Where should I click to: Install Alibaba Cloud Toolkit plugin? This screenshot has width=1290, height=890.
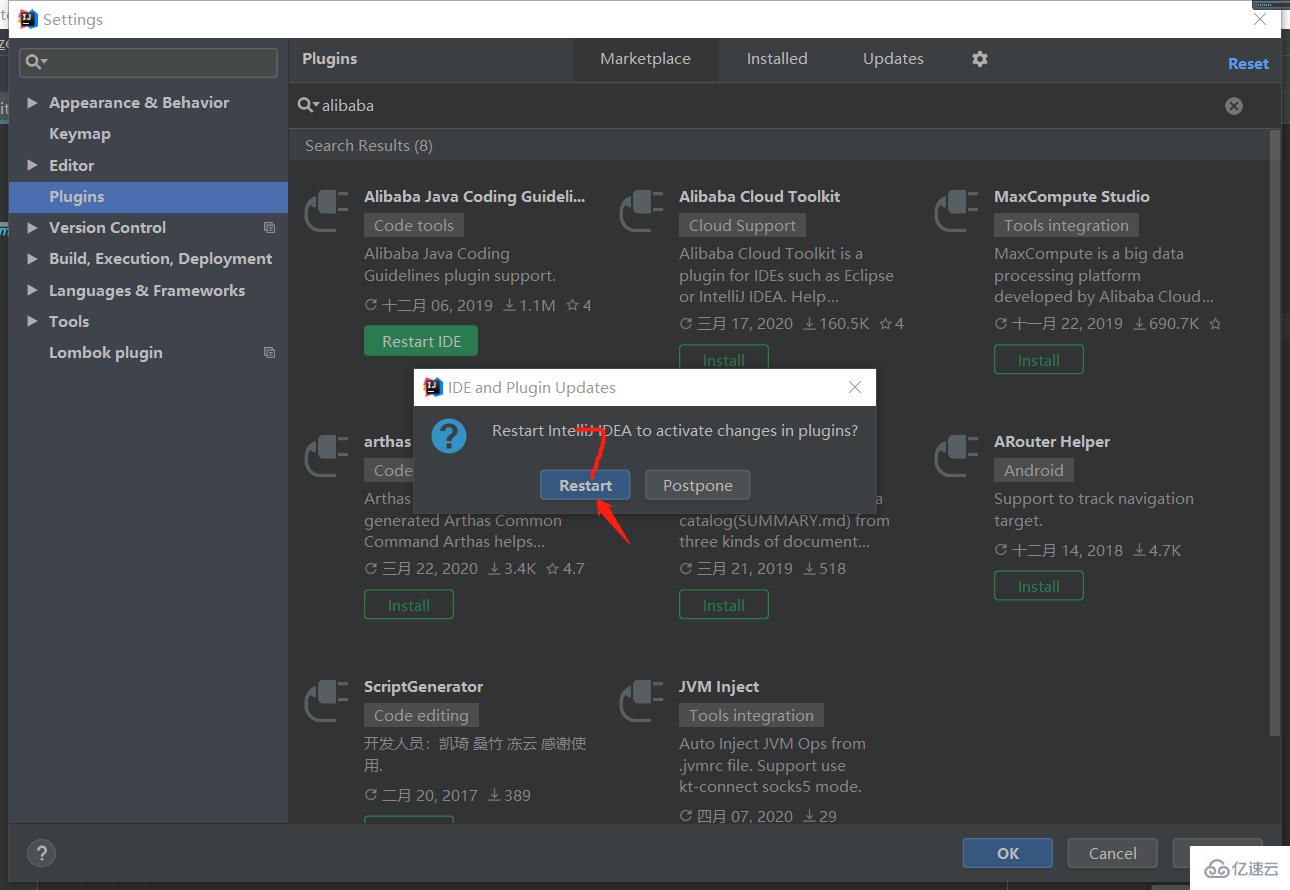point(724,360)
